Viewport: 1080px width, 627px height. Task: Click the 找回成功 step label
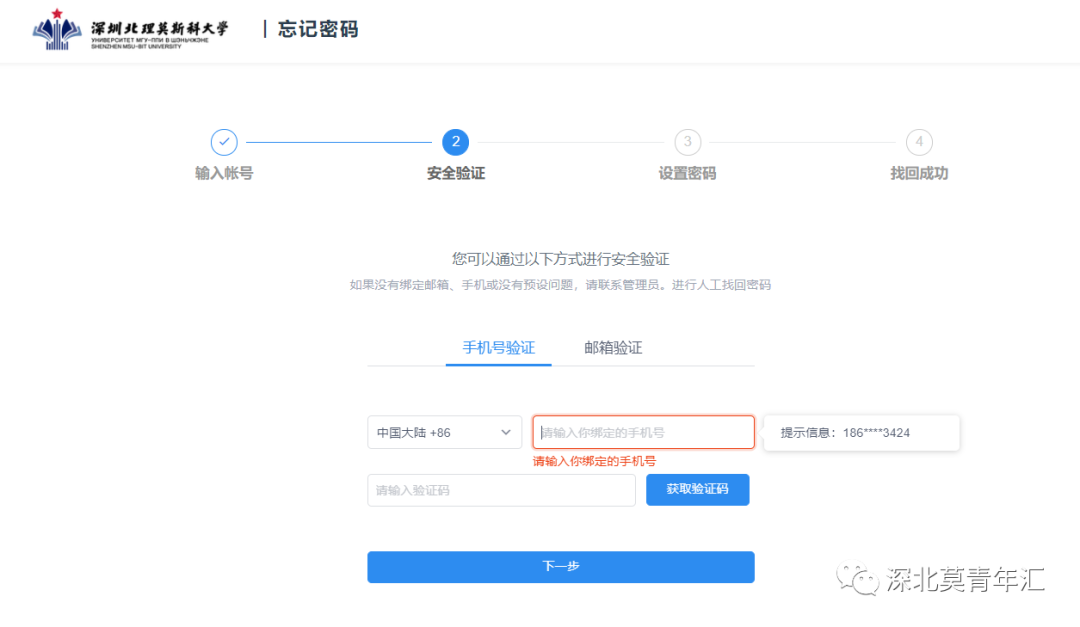pos(919,173)
